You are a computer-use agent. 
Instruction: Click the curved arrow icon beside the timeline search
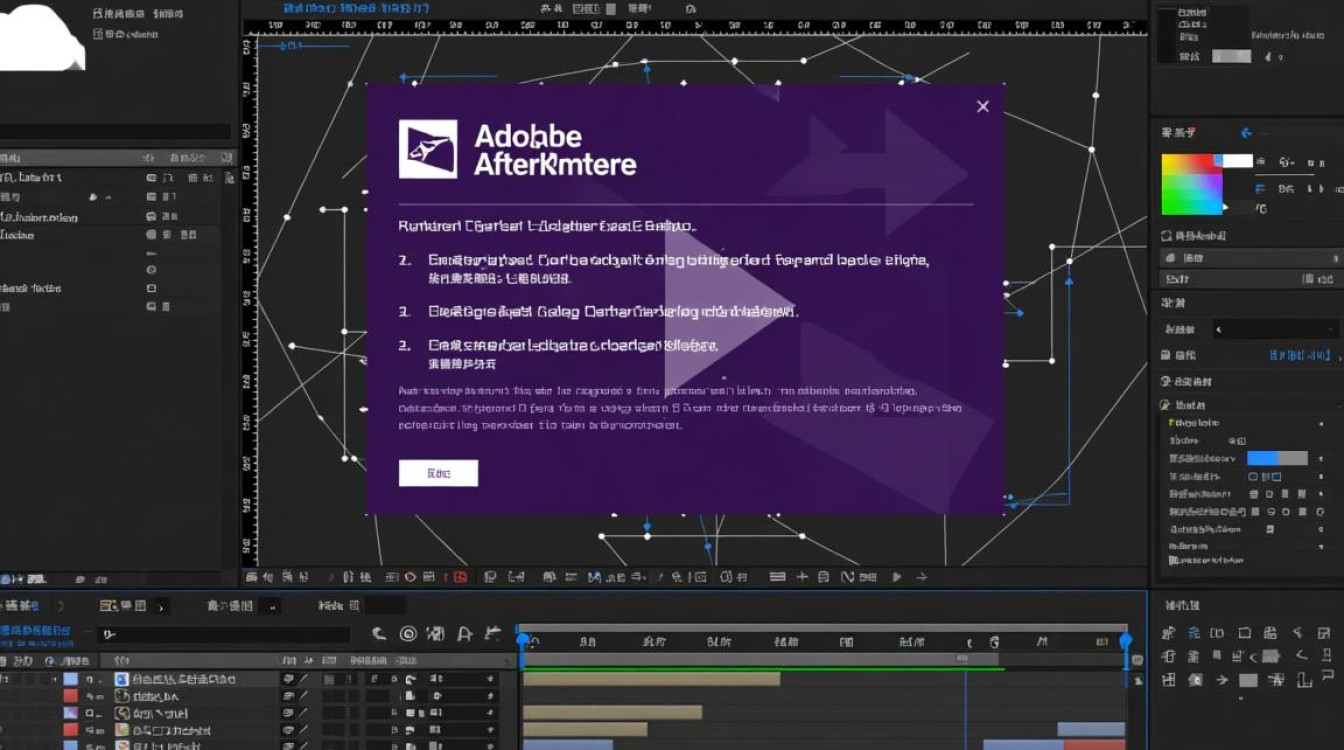pos(379,633)
